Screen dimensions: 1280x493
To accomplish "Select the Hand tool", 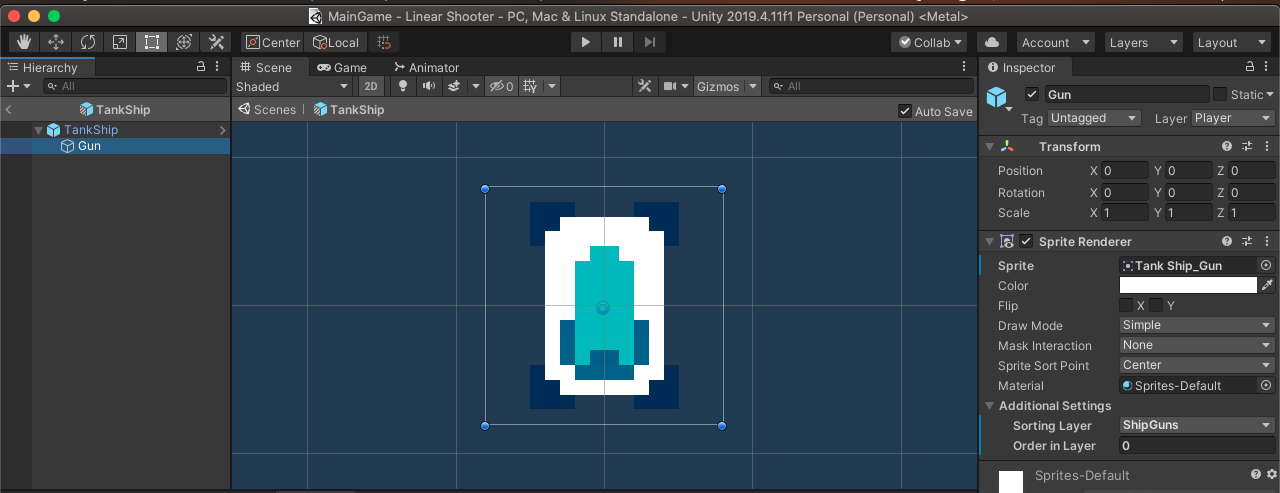I will tap(25, 42).
